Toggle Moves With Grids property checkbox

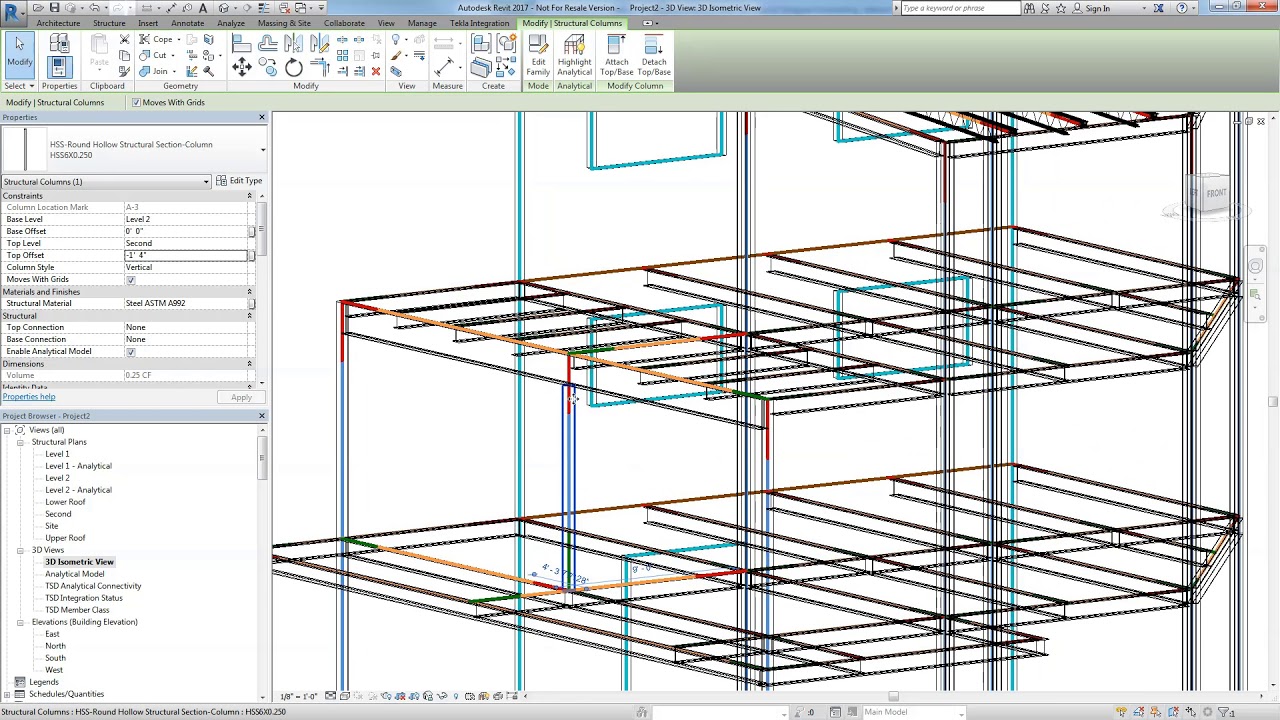pyautogui.click(x=130, y=280)
